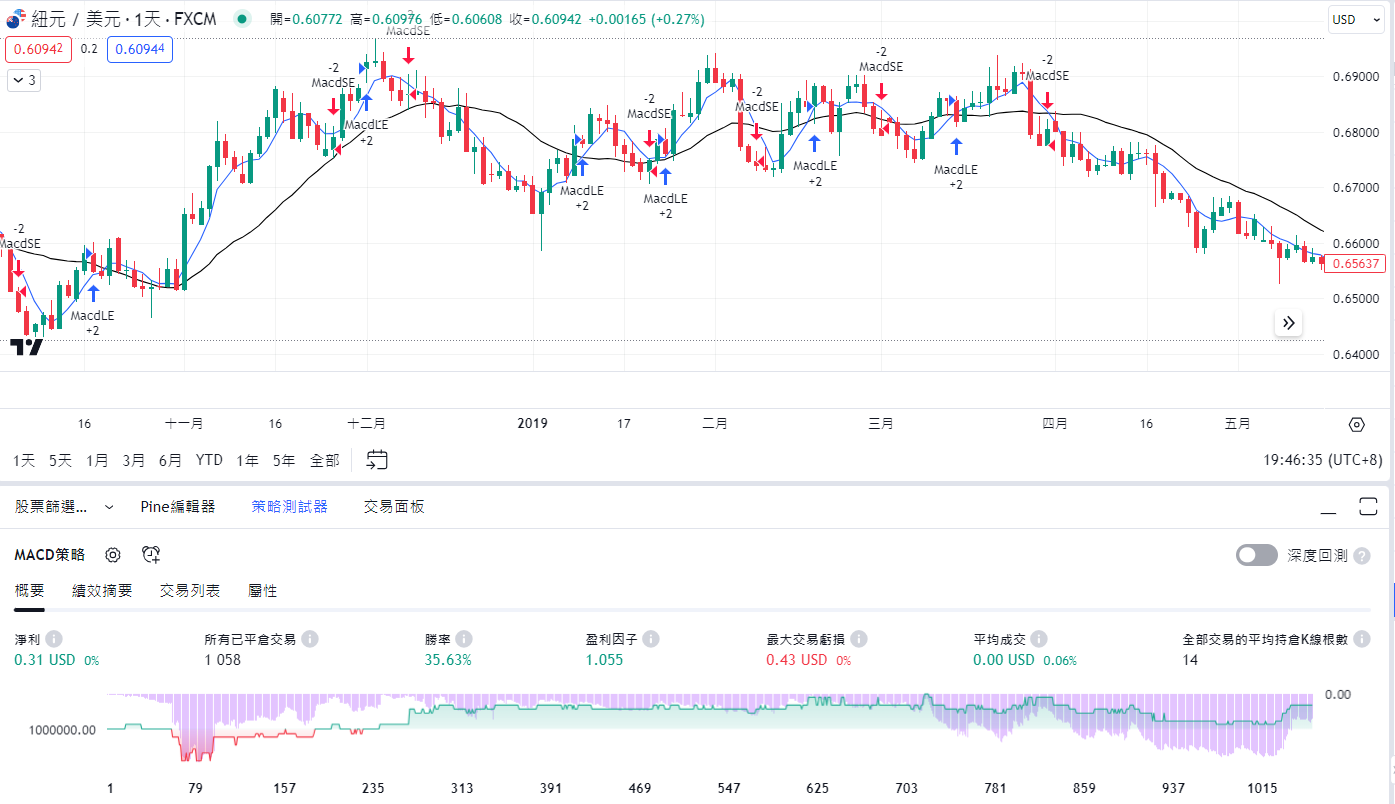Image resolution: width=1395 pixels, height=804 pixels.
Task: Click the alarm clock icon beside MACD策略
Action: pyautogui.click(x=151, y=555)
